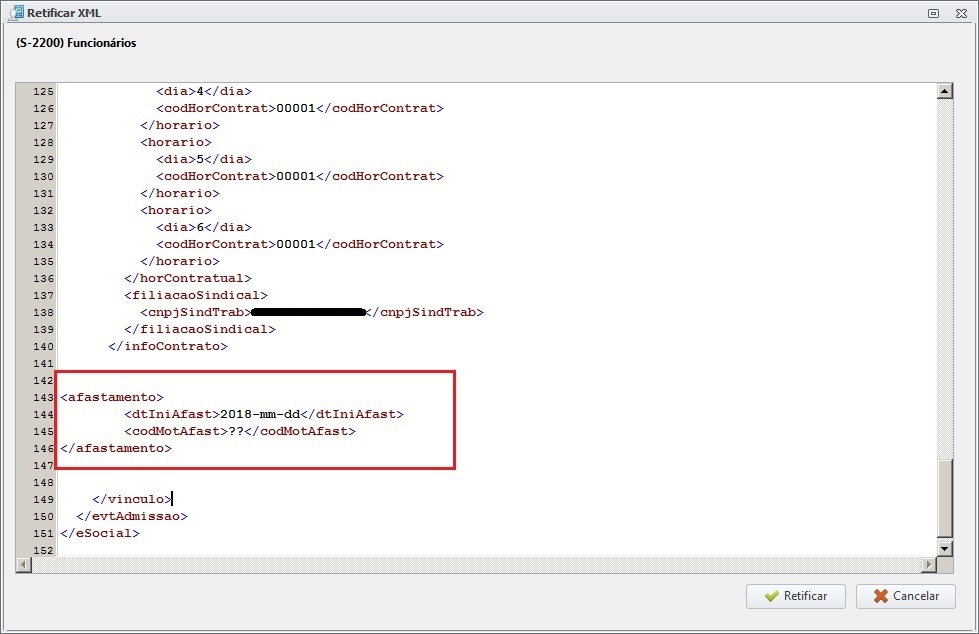This screenshot has width=979, height=634.
Task: Click the scroll up arrow
Action: [x=945, y=91]
